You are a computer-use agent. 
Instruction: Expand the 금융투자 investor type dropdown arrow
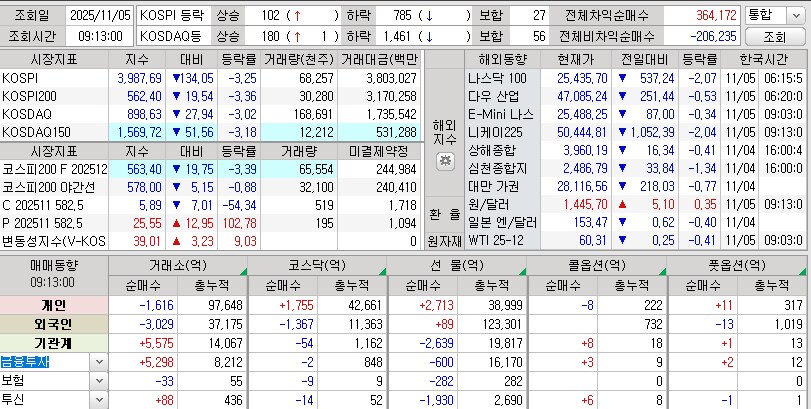pyautogui.click(x=99, y=362)
